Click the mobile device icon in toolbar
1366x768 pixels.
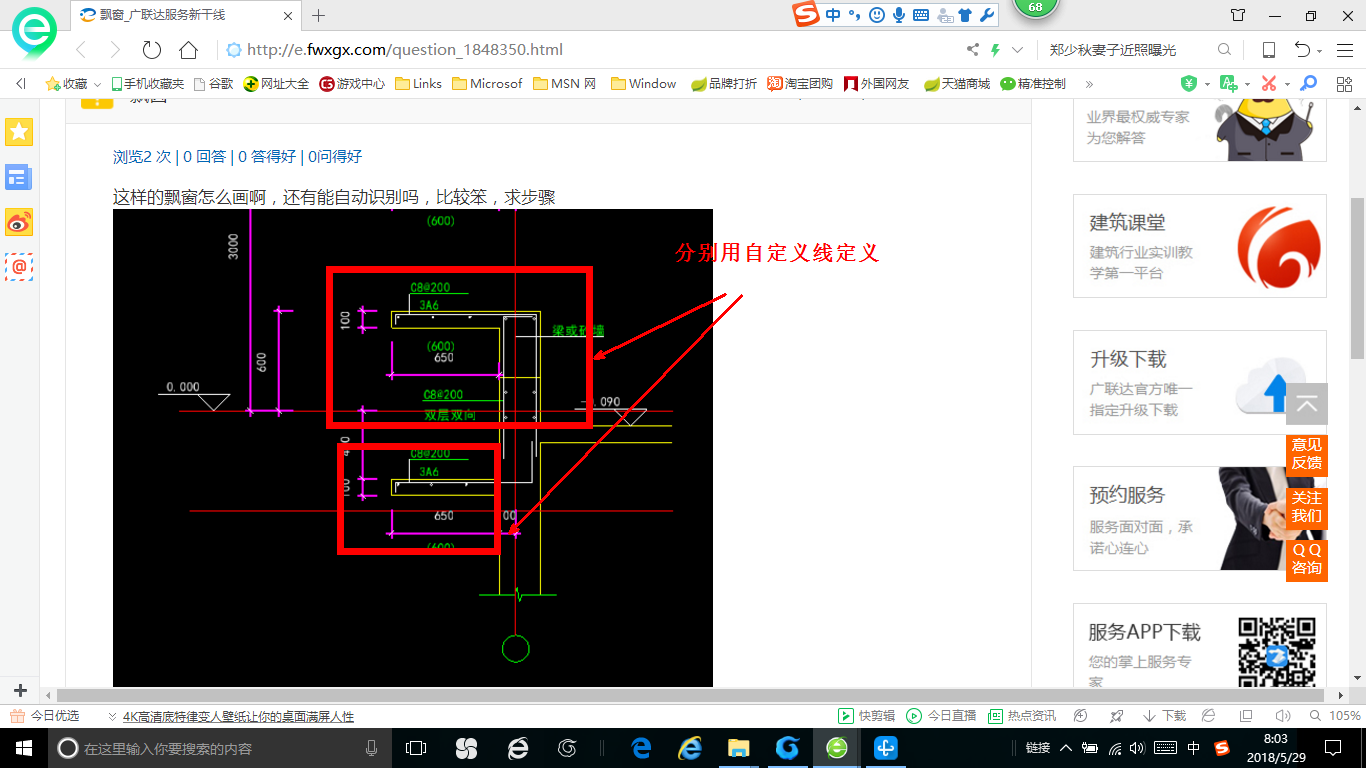point(1269,50)
